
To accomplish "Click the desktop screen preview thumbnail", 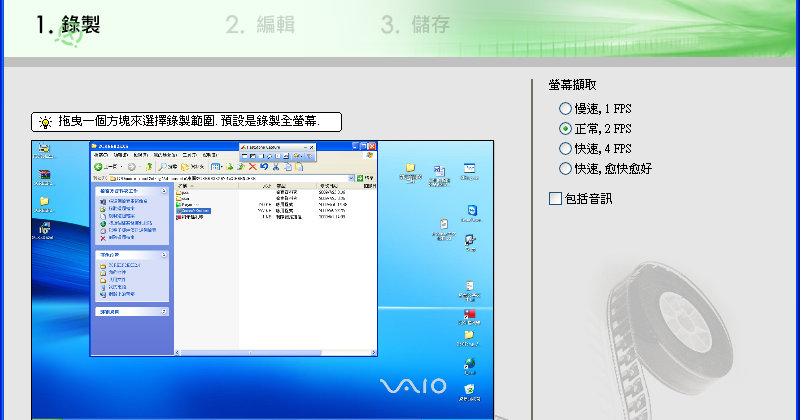I will [262, 280].
